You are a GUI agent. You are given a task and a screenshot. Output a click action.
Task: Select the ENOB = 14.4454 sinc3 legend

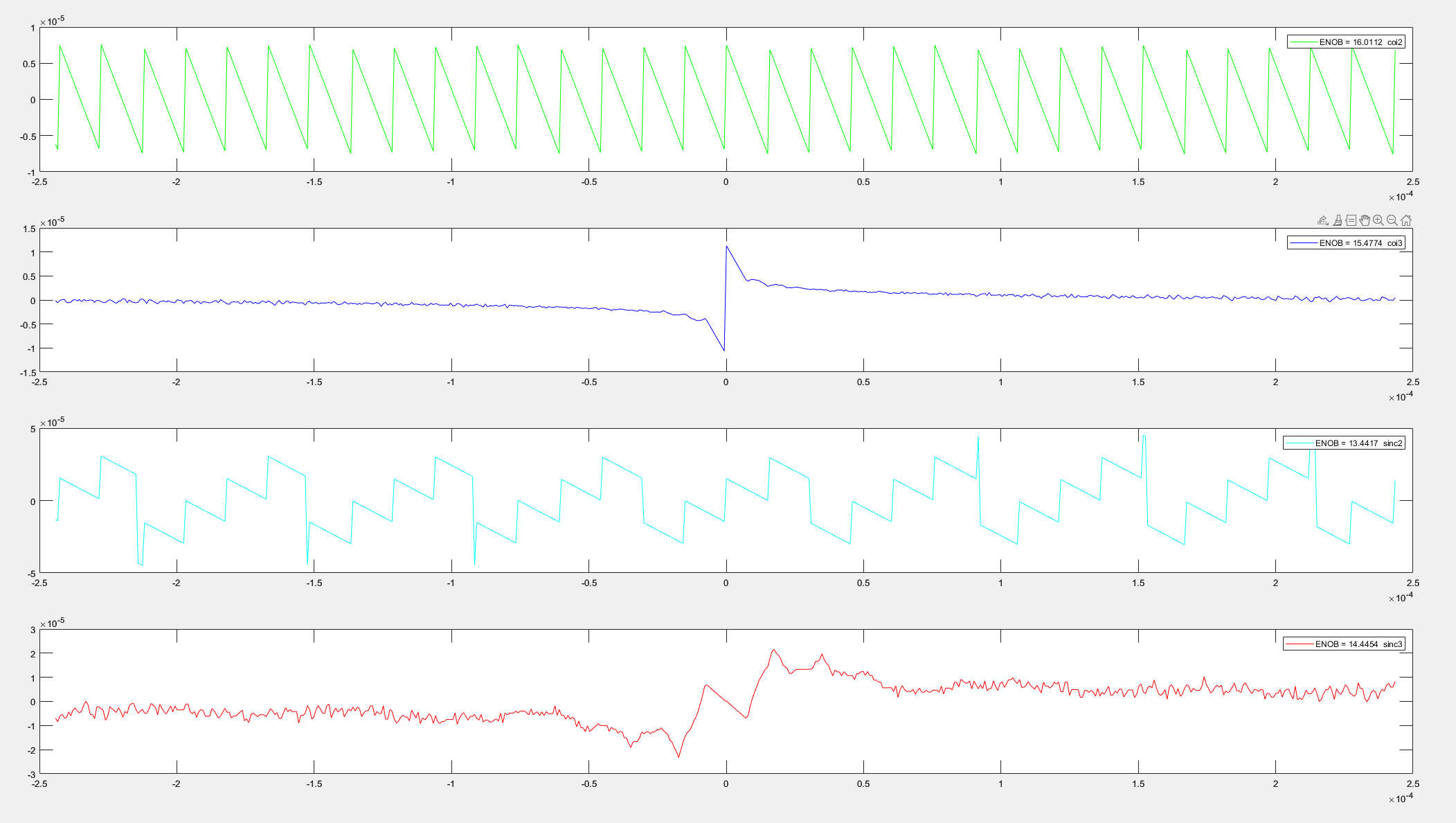tap(1344, 644)
